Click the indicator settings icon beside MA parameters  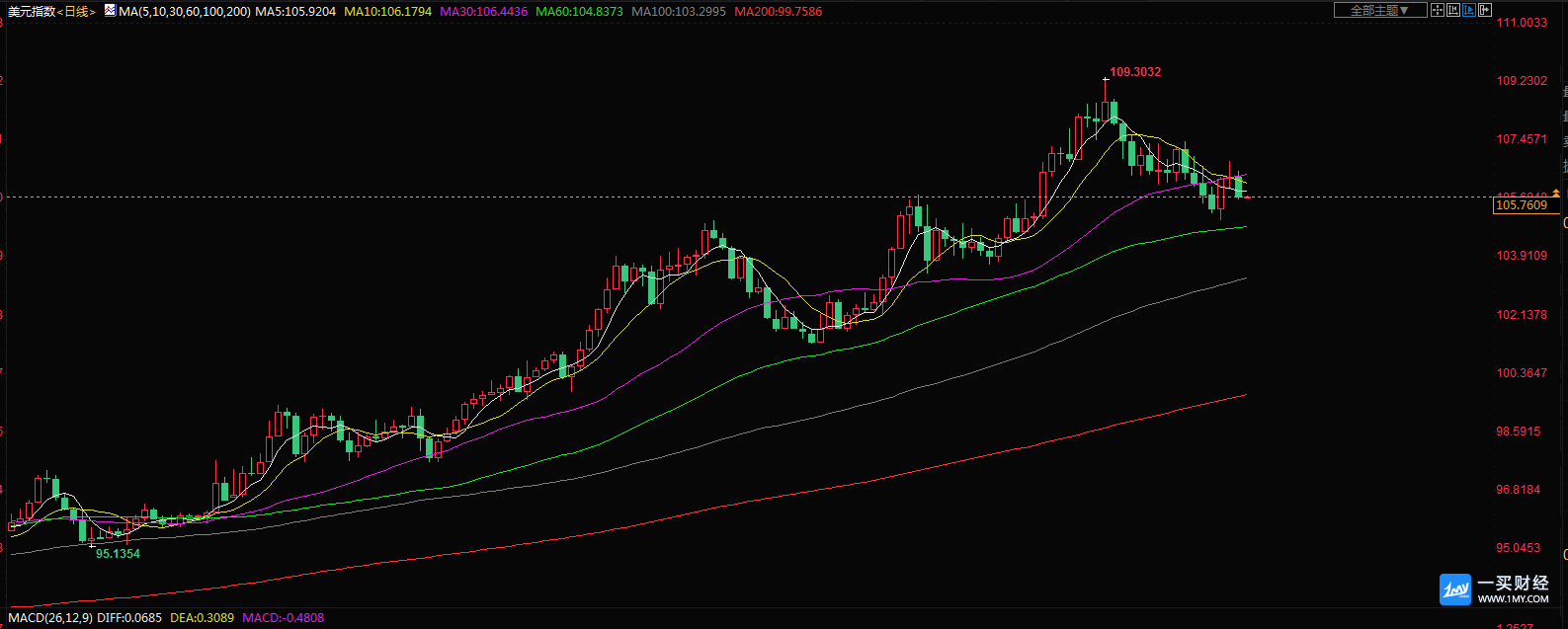point(109,12)
